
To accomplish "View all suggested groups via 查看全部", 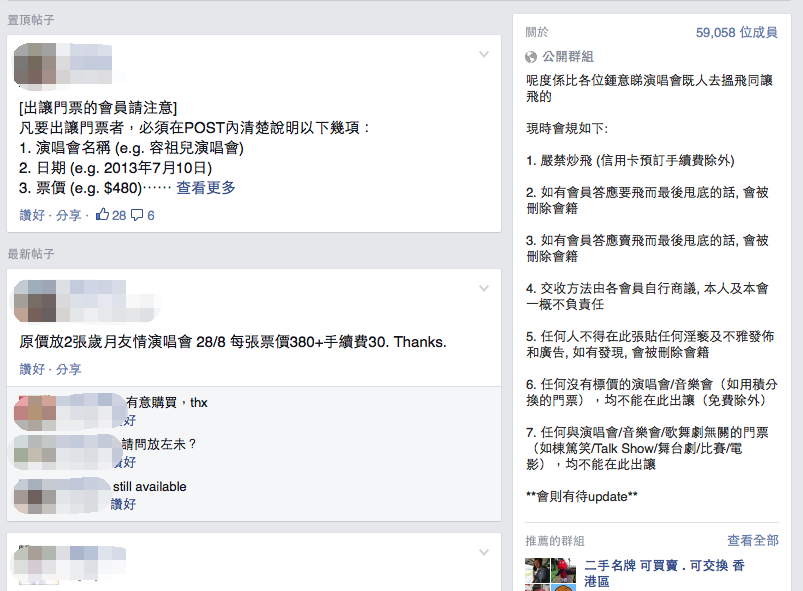I will coord(753,540).
